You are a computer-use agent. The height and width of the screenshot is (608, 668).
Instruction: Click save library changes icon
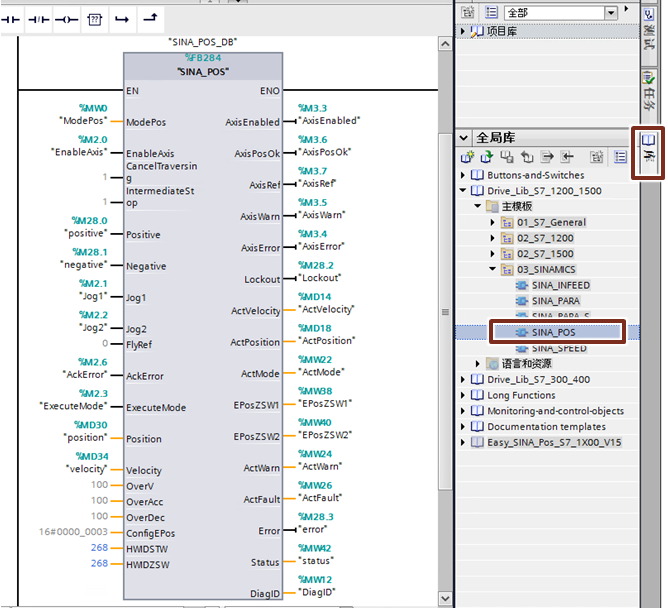coord(507,157)
